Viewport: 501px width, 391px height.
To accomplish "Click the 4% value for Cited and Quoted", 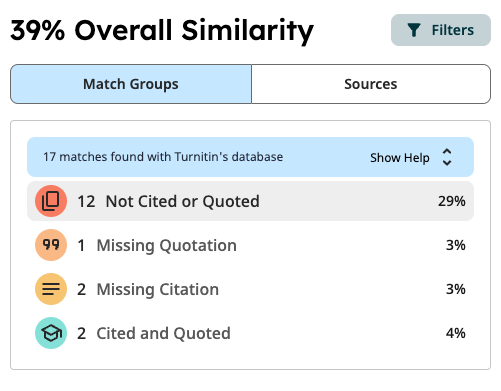I will click(456, 333).
